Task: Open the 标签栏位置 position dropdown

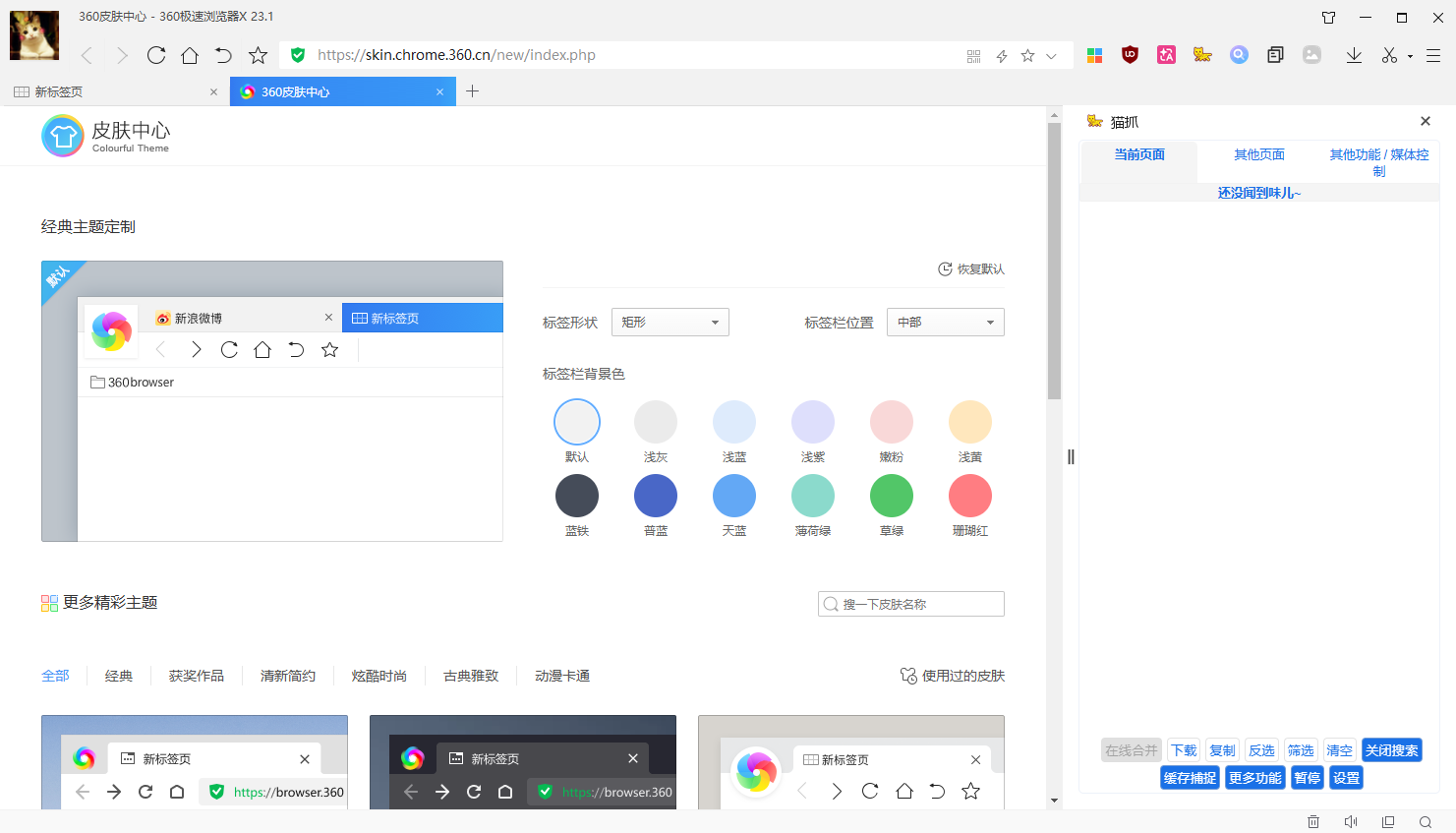Action: tap(945, 322)
